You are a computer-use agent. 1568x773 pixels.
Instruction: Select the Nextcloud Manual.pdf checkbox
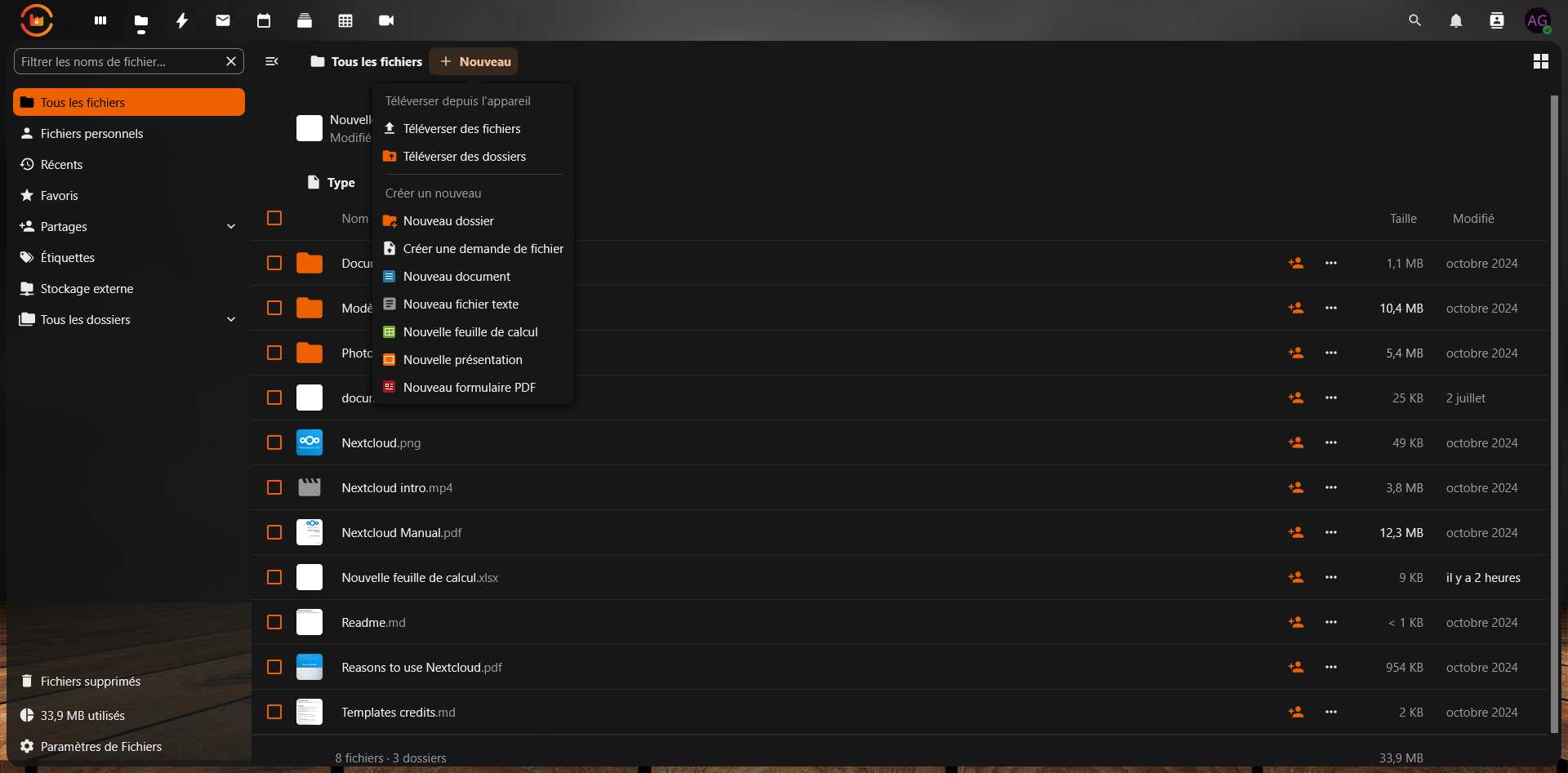[274, 532]
